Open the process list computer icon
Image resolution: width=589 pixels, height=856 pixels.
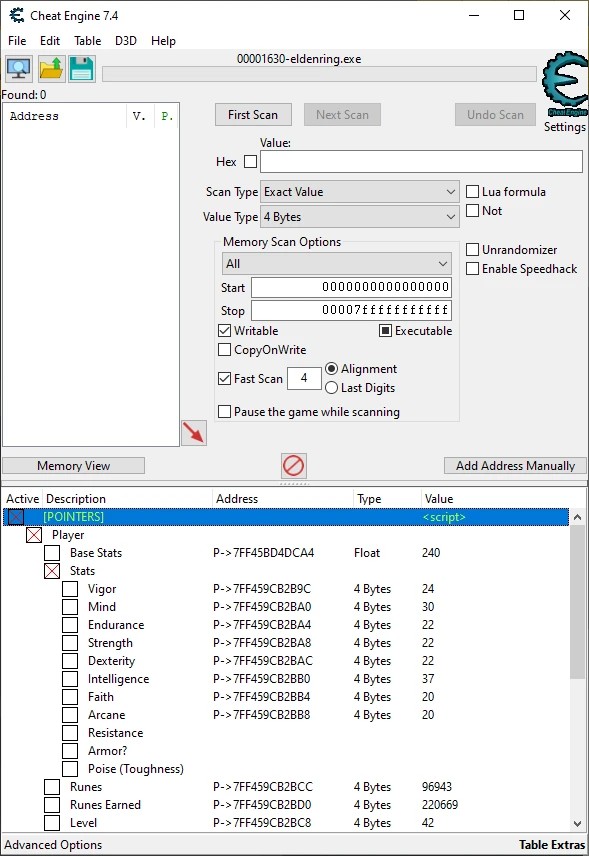coord(19,69)
